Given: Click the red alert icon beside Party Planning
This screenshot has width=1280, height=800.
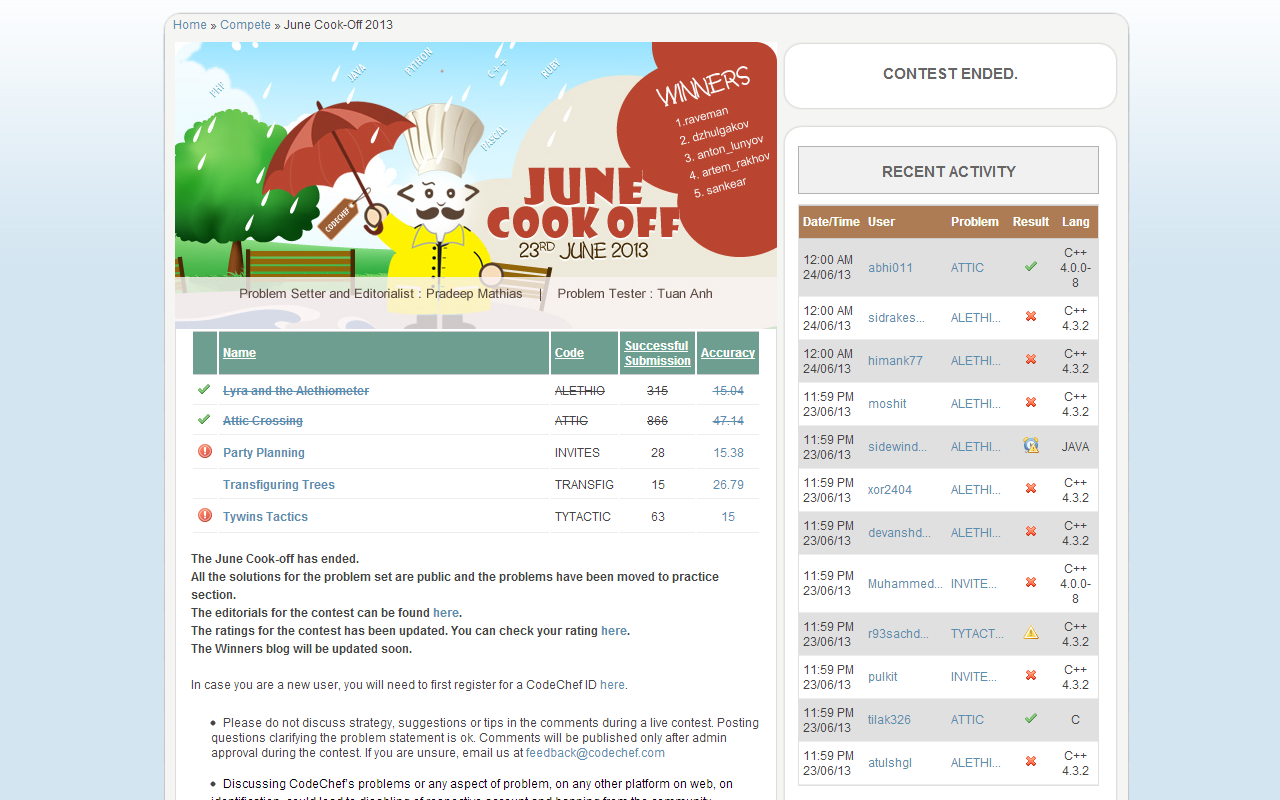Looking at the screenshot, I should (205, 451).
